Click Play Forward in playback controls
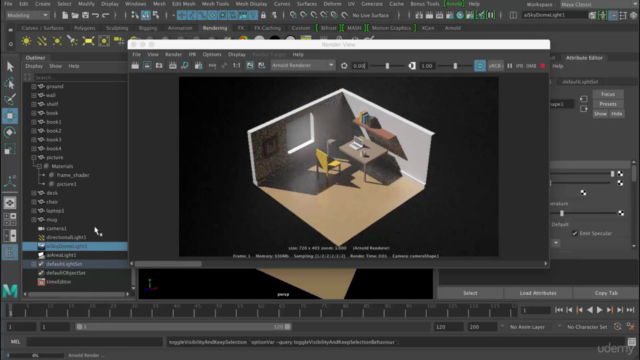Image resolution: width=640 pixels, height=360 pixels. pos(600,310)
